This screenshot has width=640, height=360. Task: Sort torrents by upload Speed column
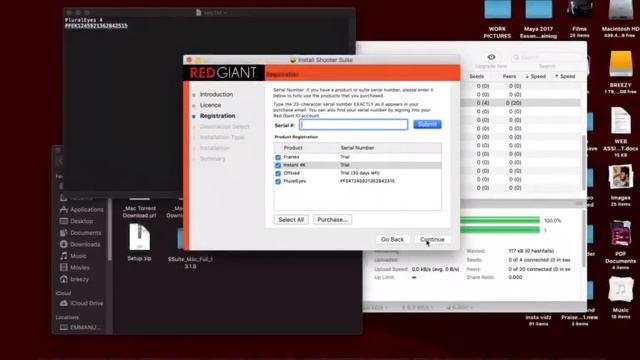coord(565,76)
